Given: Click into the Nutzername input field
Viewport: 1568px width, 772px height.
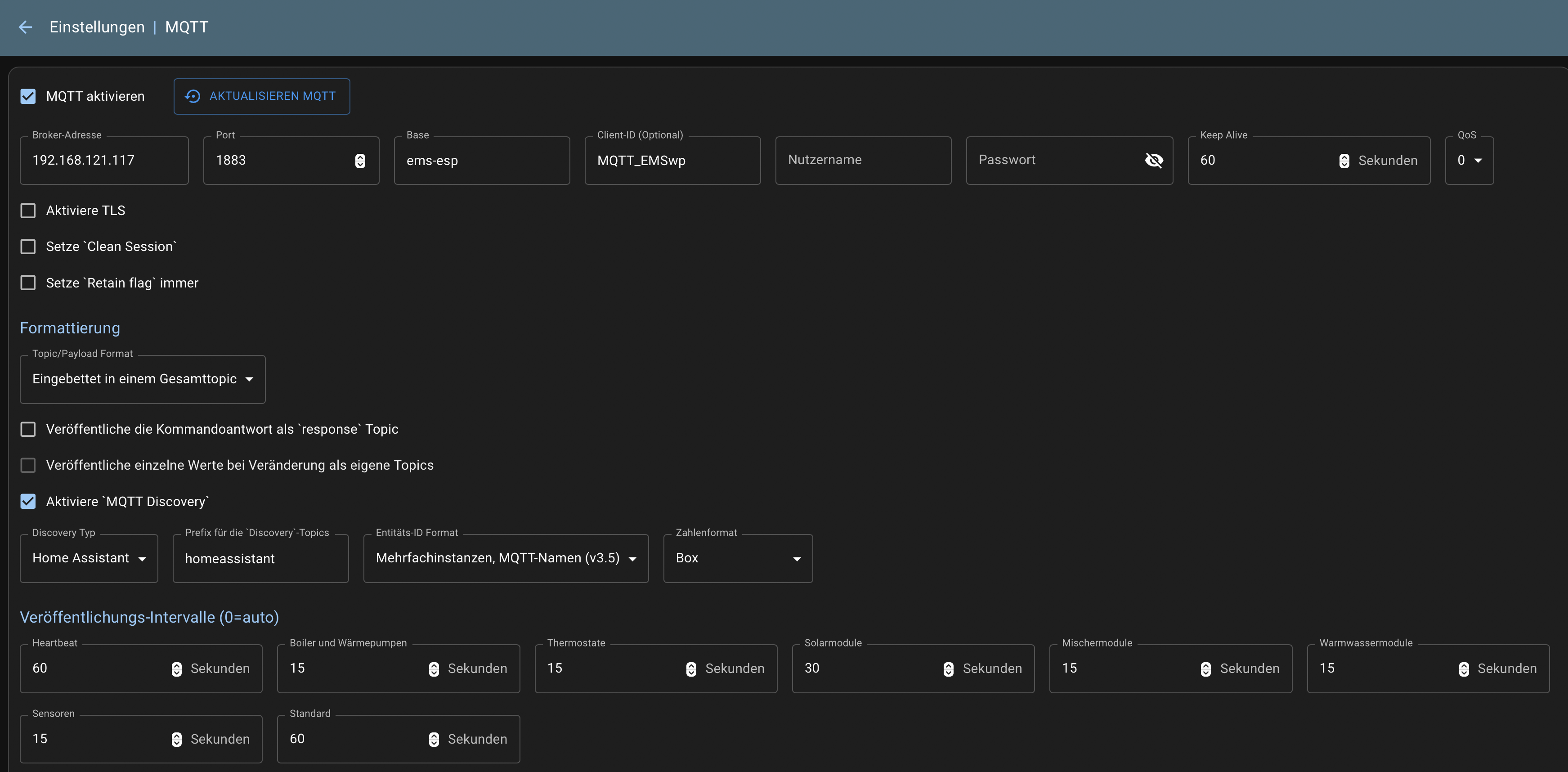Looking at the screenshot, I should point(863,160).
